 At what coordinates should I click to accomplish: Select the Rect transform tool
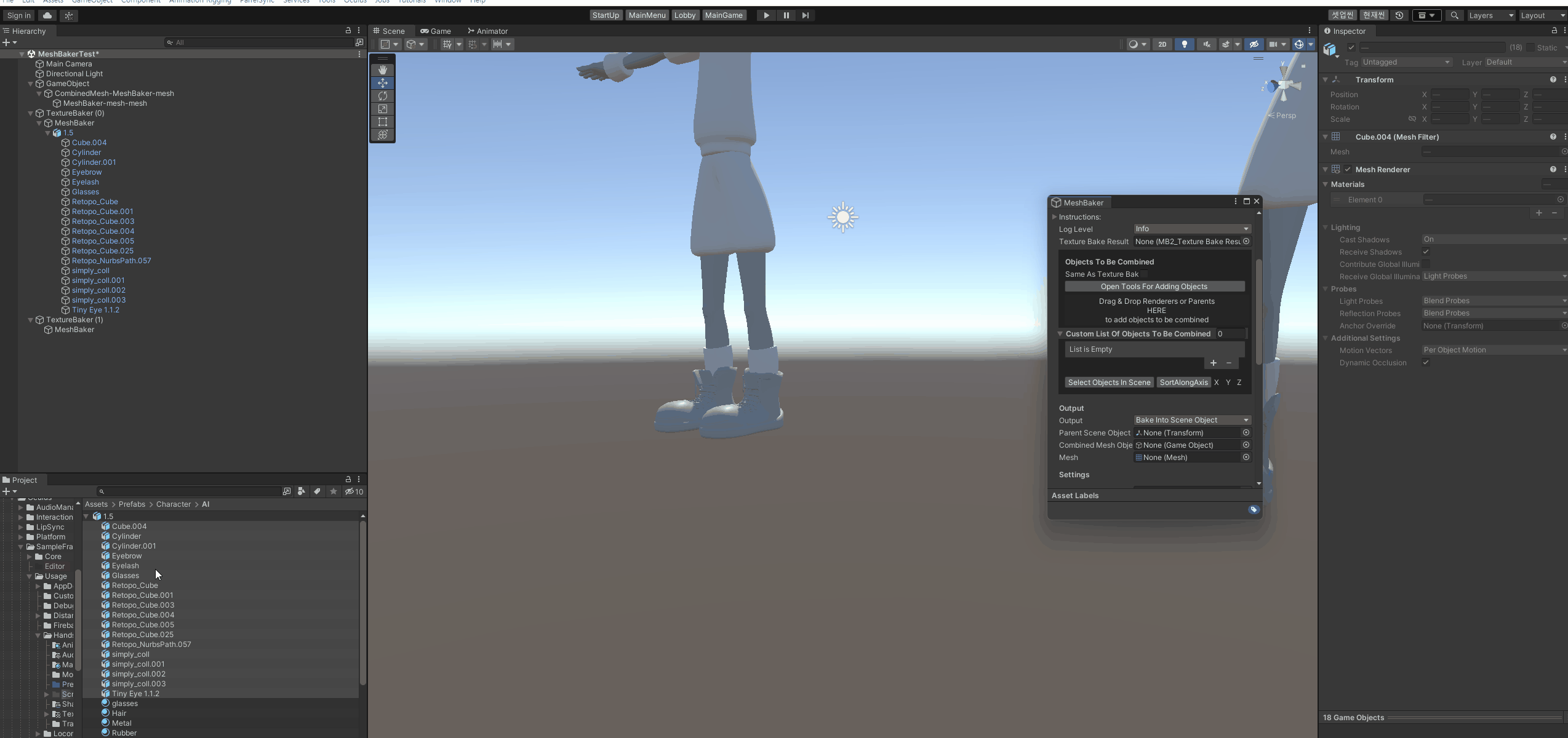382,122
